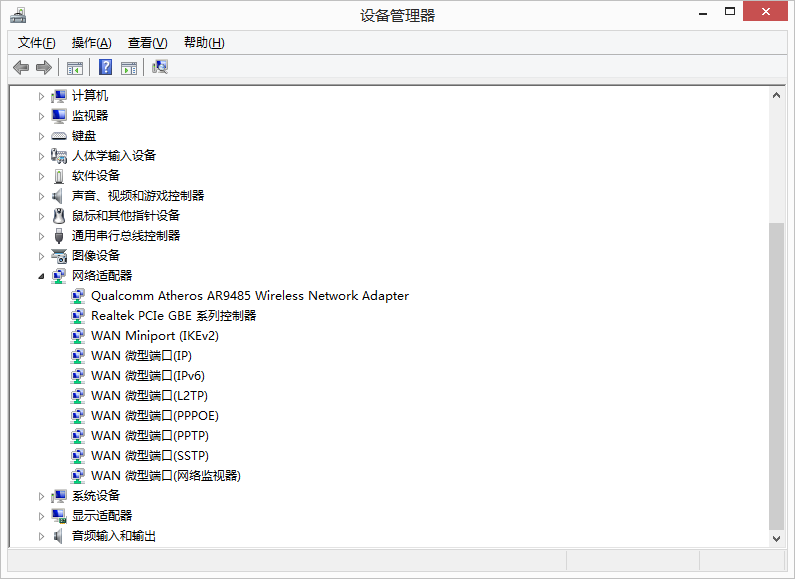The width and height of the screenshot is (795, 579).
Task: Open the 文件(F) menu
Action: pyautogui.click(x=37, y=43)
